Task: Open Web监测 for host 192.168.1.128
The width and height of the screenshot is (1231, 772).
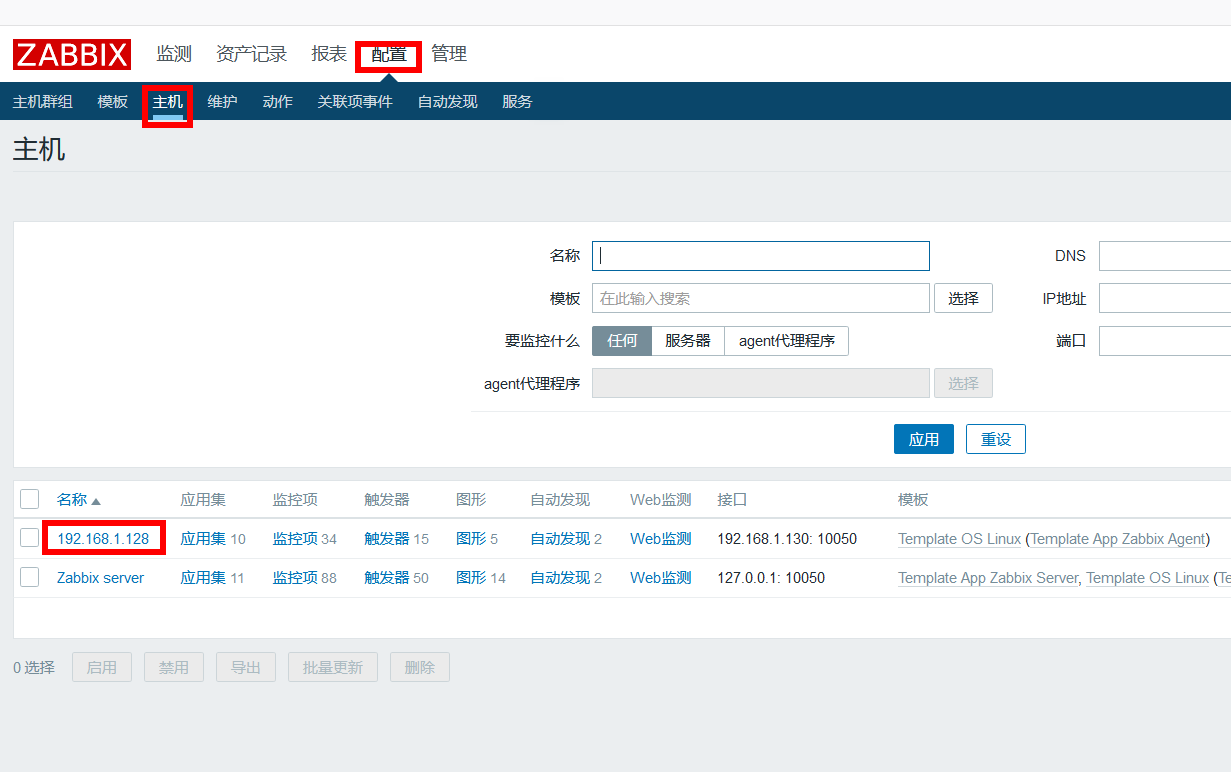Action: click(660, 539)
